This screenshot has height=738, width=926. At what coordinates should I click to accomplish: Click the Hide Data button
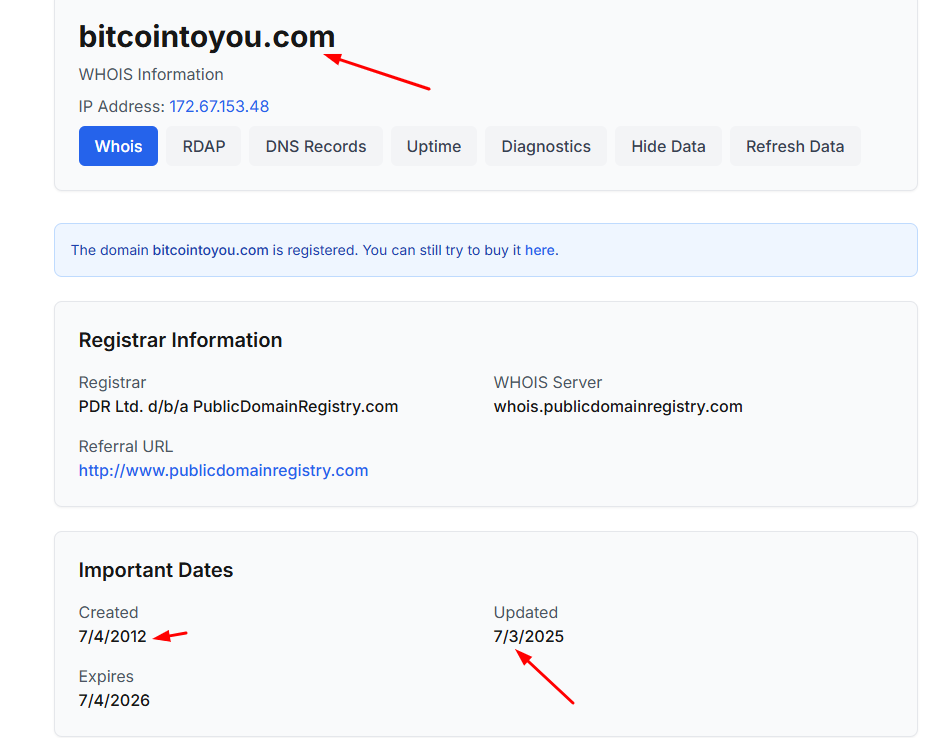coord(669,146)
